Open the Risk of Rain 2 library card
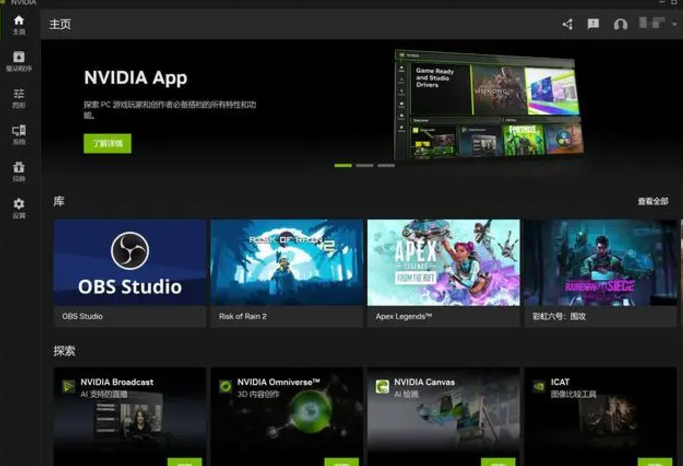Screen dimensions: 683x466 [x=287, y=273]
